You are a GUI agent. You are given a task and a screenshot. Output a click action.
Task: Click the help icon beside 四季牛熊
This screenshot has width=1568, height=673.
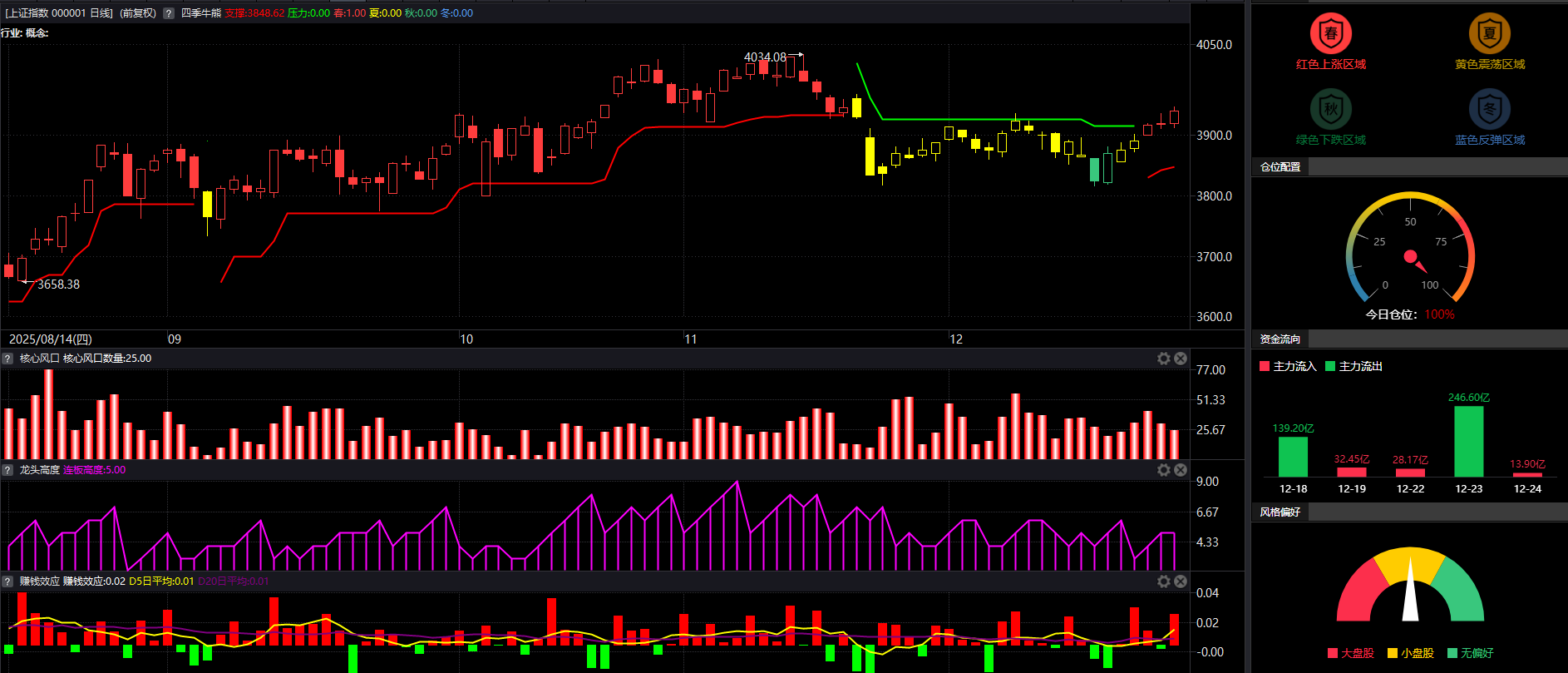169,13
